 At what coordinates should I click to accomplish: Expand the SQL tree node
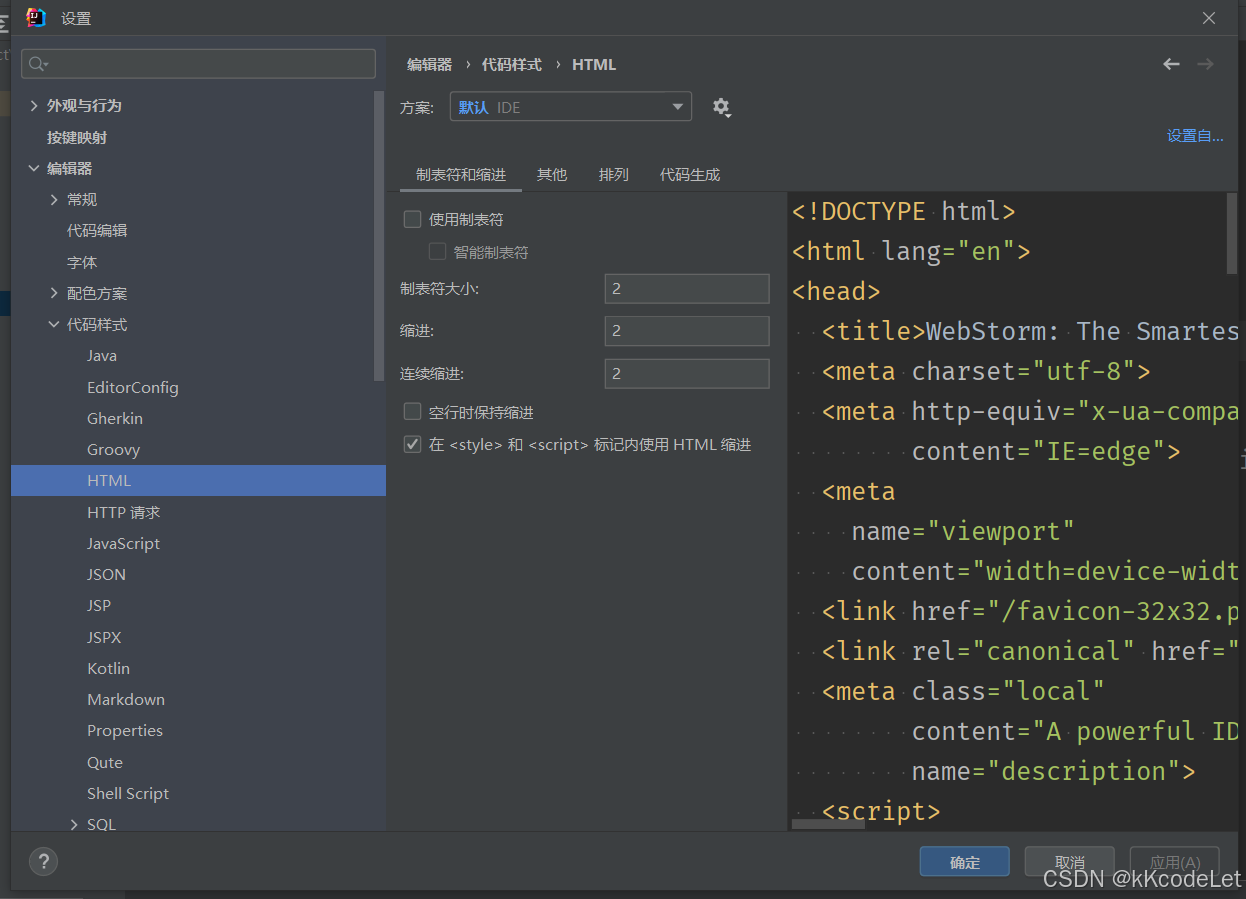(x=74, y=824)
